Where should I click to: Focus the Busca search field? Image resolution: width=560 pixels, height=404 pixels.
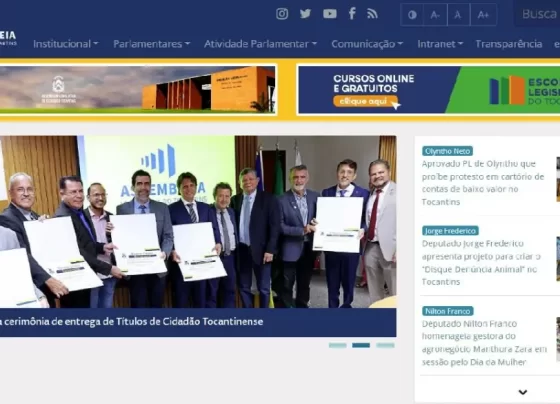[x=537, y=14]
